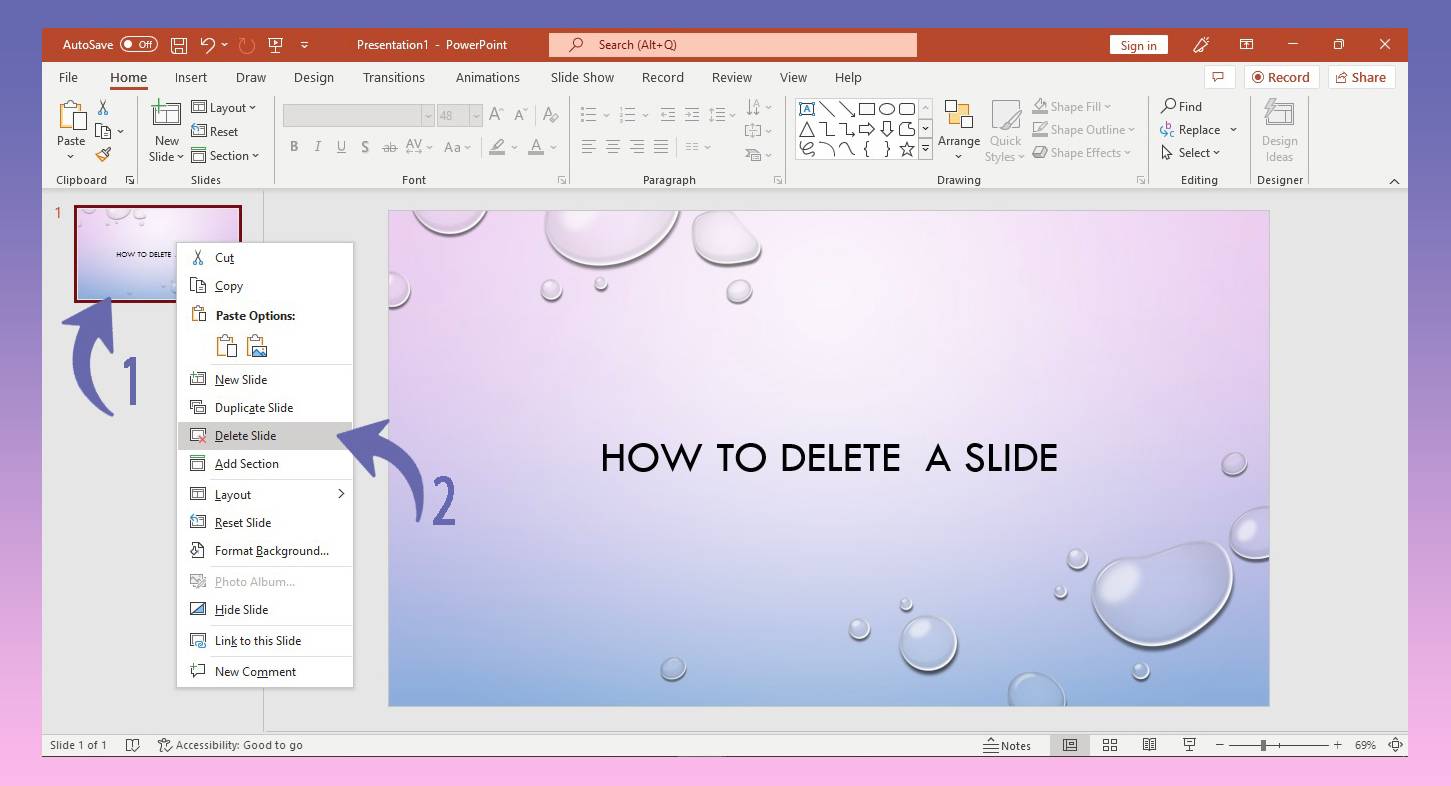Open the Section dropdown
Viewport: 1451px width, 786px height.
[x=226, y=156]
